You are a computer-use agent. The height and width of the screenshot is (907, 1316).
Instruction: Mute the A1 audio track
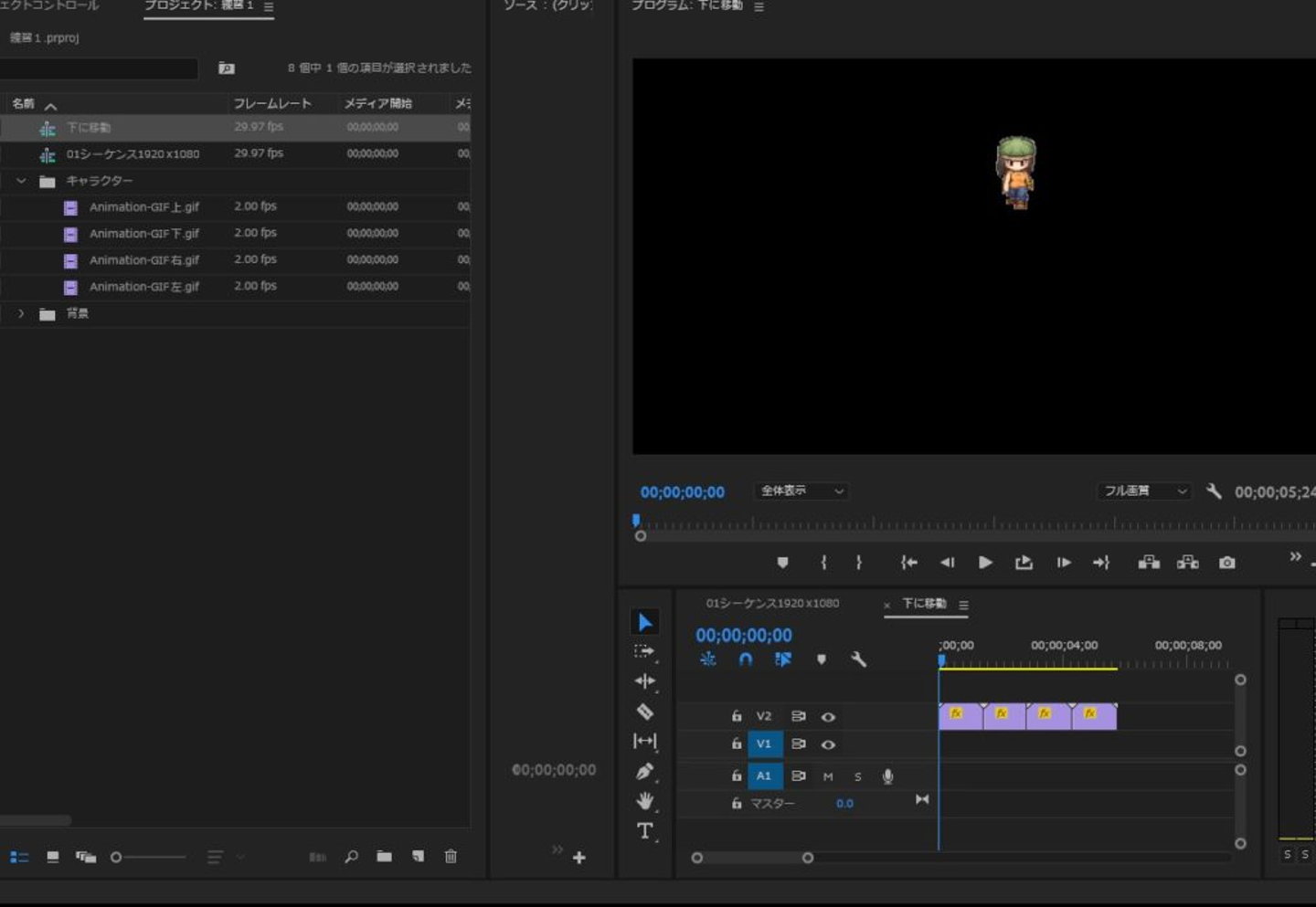(x=828, y=776)
